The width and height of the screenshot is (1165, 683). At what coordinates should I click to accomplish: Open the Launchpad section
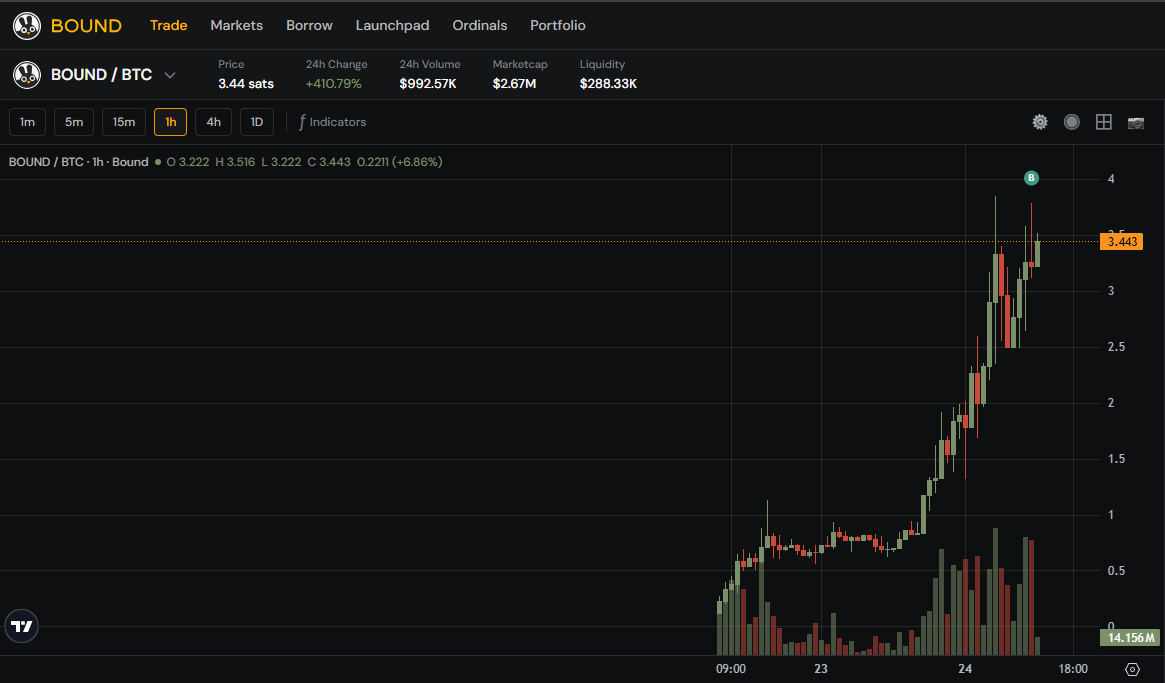coord(392,25)
